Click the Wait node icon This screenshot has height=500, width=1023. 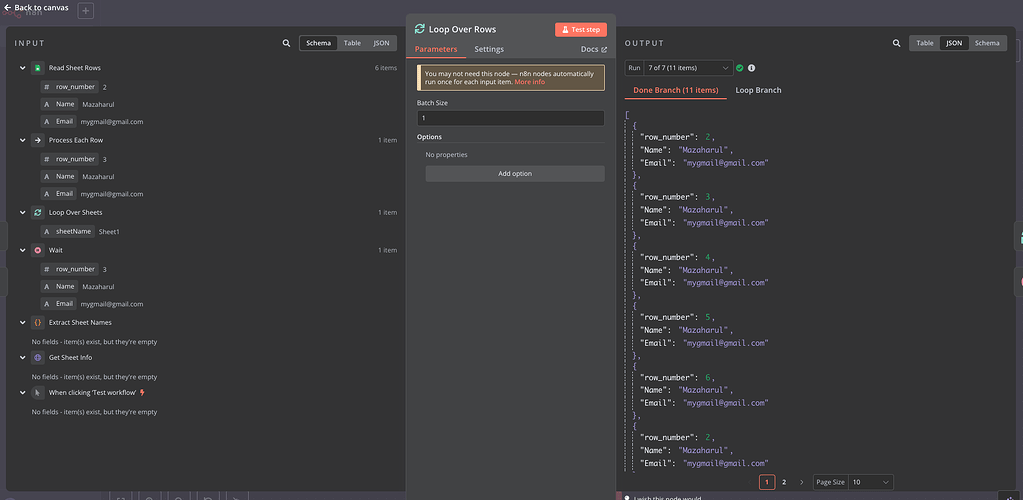(37, 250)
